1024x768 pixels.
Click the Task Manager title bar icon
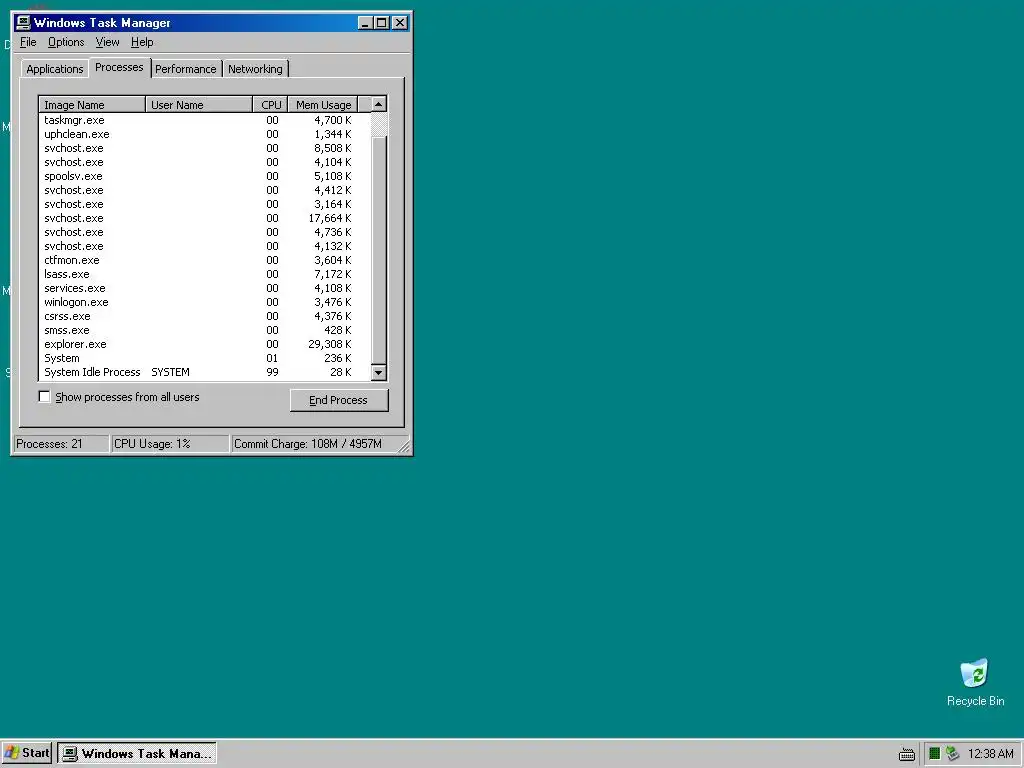click(24, 23)
